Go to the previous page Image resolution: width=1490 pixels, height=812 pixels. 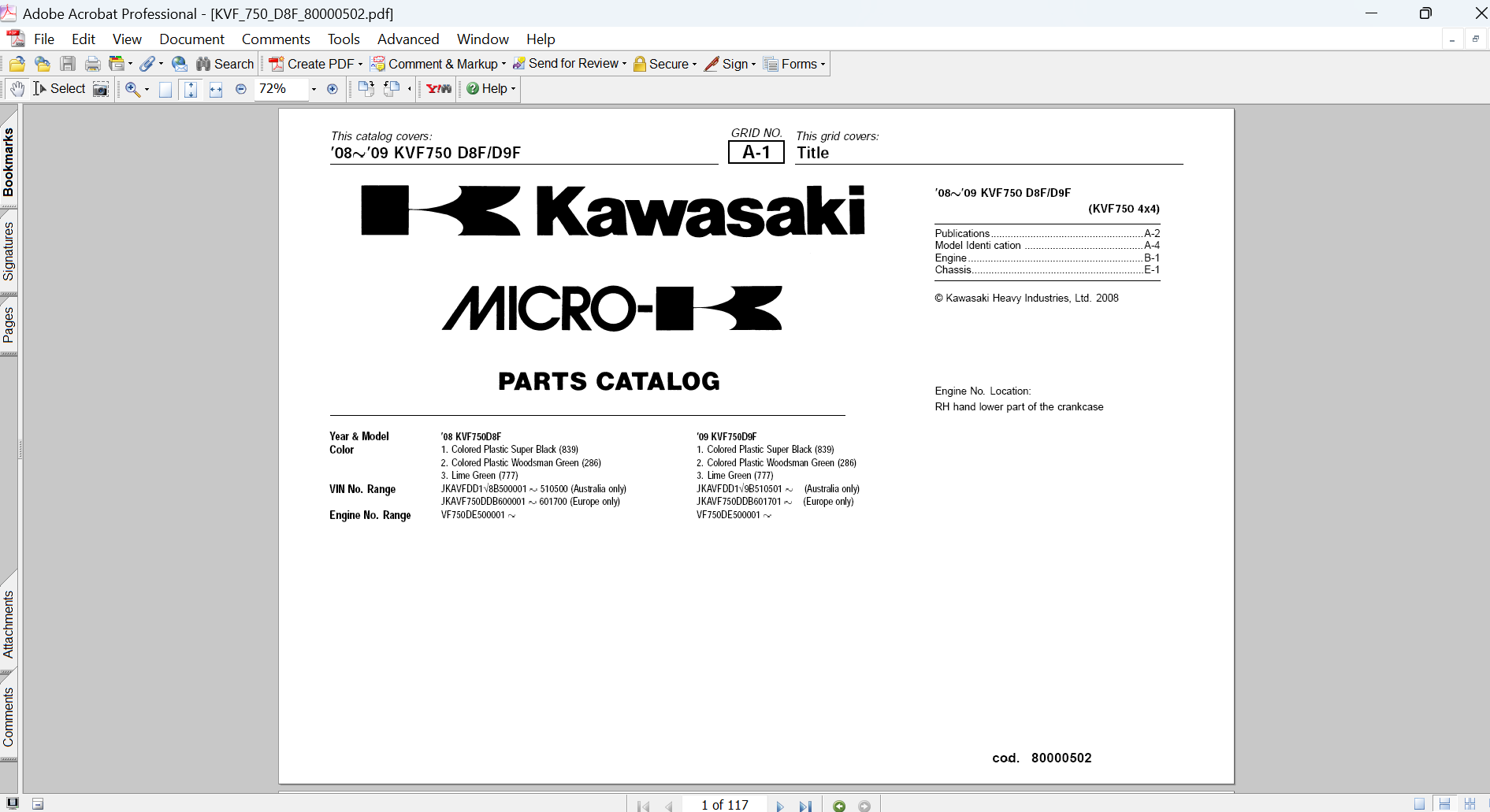tap(669, 806)
